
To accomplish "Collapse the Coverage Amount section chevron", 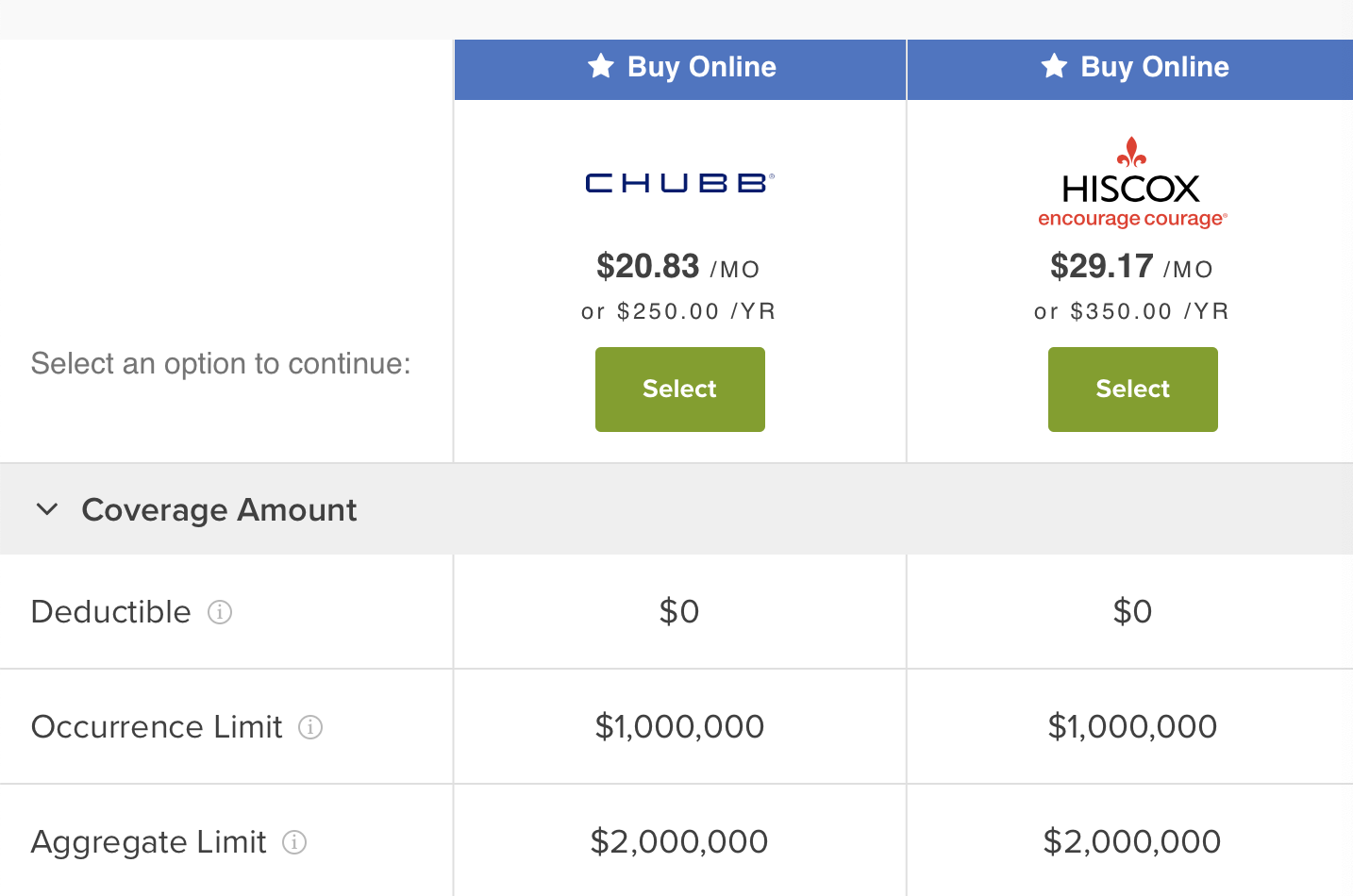I will (x=47, y=510).
